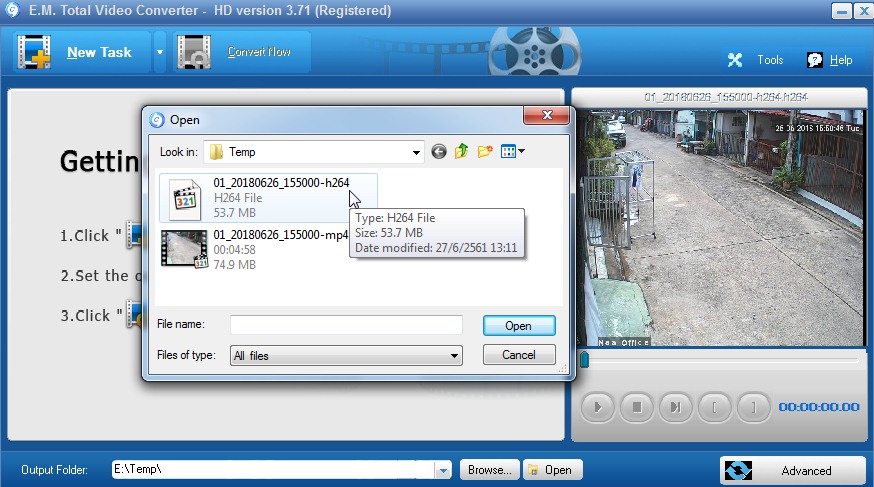The height and width of the screenshot is (487, 874).
Task: Click Browse for output folder
Action: (489, 470)
